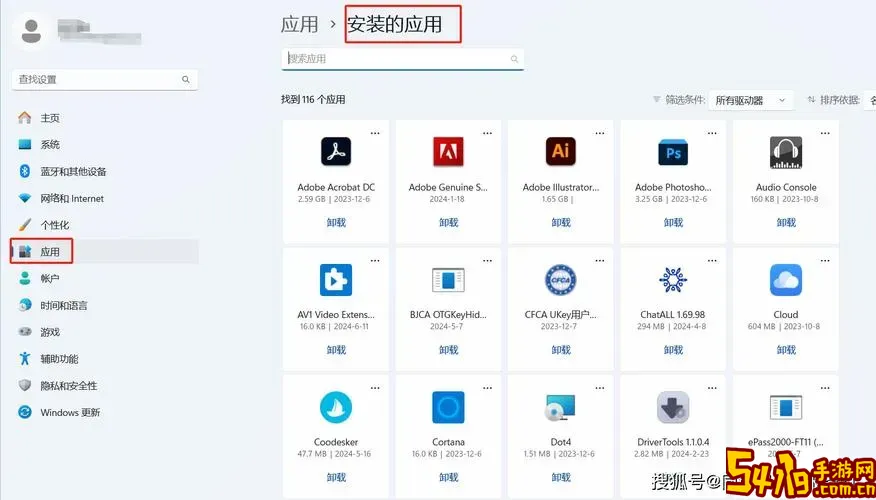Click the CFCA UKey app icon
Screen dimensions: 876x500
pyautogui.click(x=560, y=280)
